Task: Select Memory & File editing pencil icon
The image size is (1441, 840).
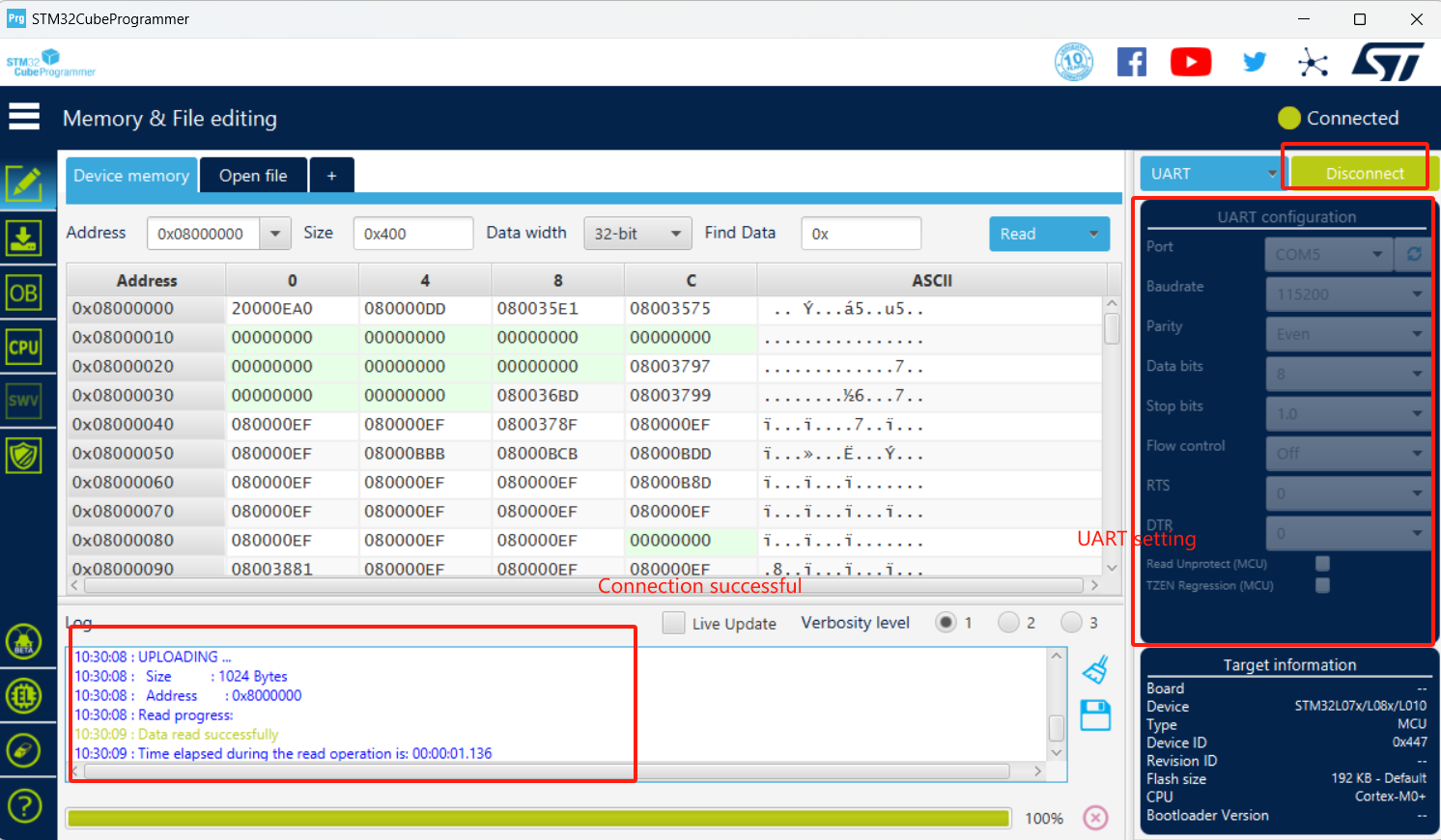Action: point(24,182)
